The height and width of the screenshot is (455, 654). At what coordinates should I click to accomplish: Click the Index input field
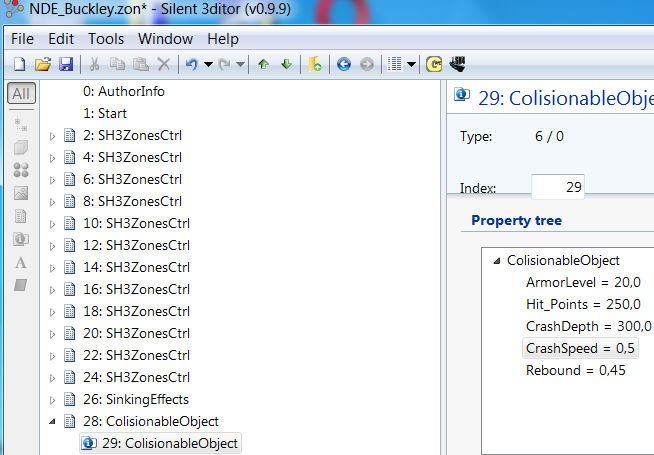[x=557, y=187]
